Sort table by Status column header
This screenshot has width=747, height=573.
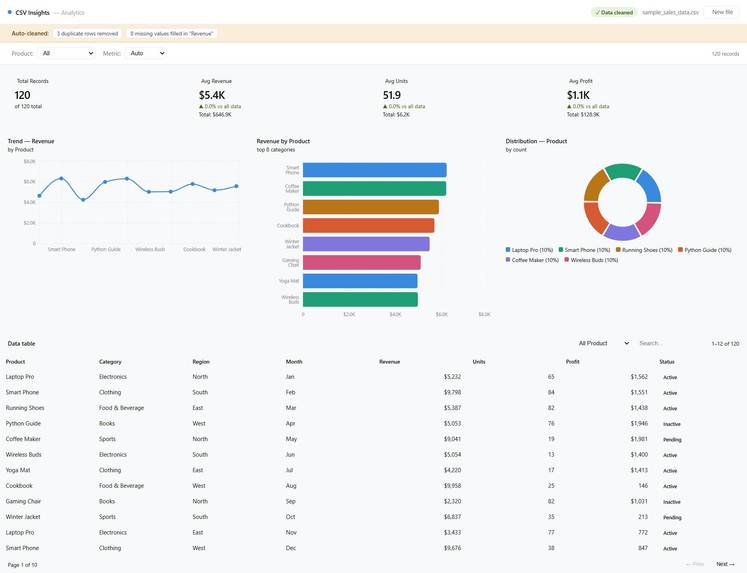coord(666,362)
